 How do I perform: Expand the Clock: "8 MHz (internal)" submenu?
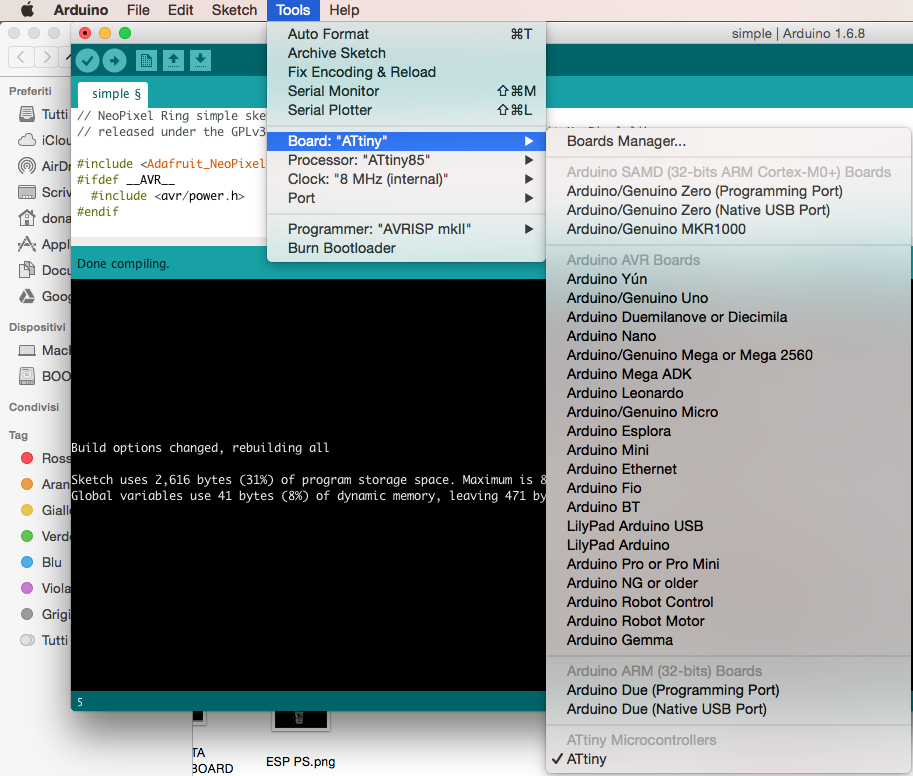coord(406,179)
